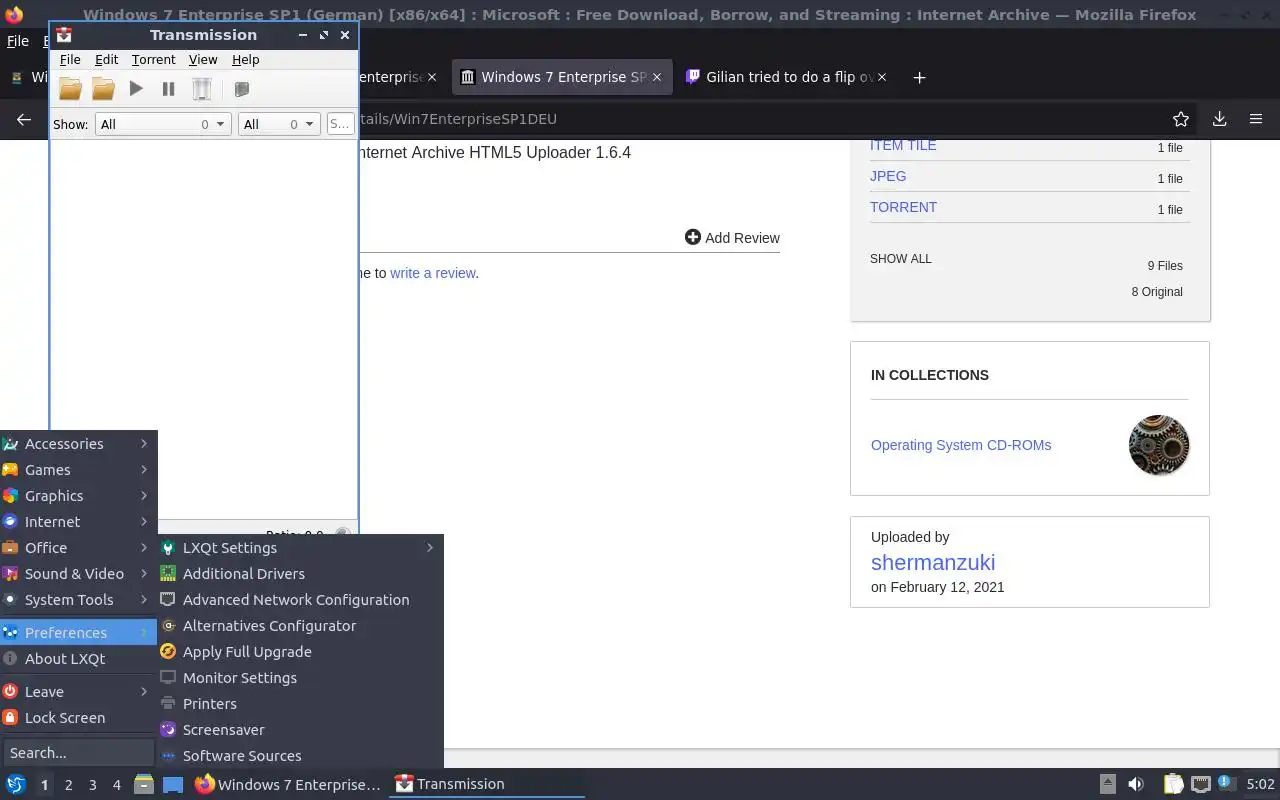Open the JPEG download link
Viewport: 1280px width, 800px height.
pos(888,176)
